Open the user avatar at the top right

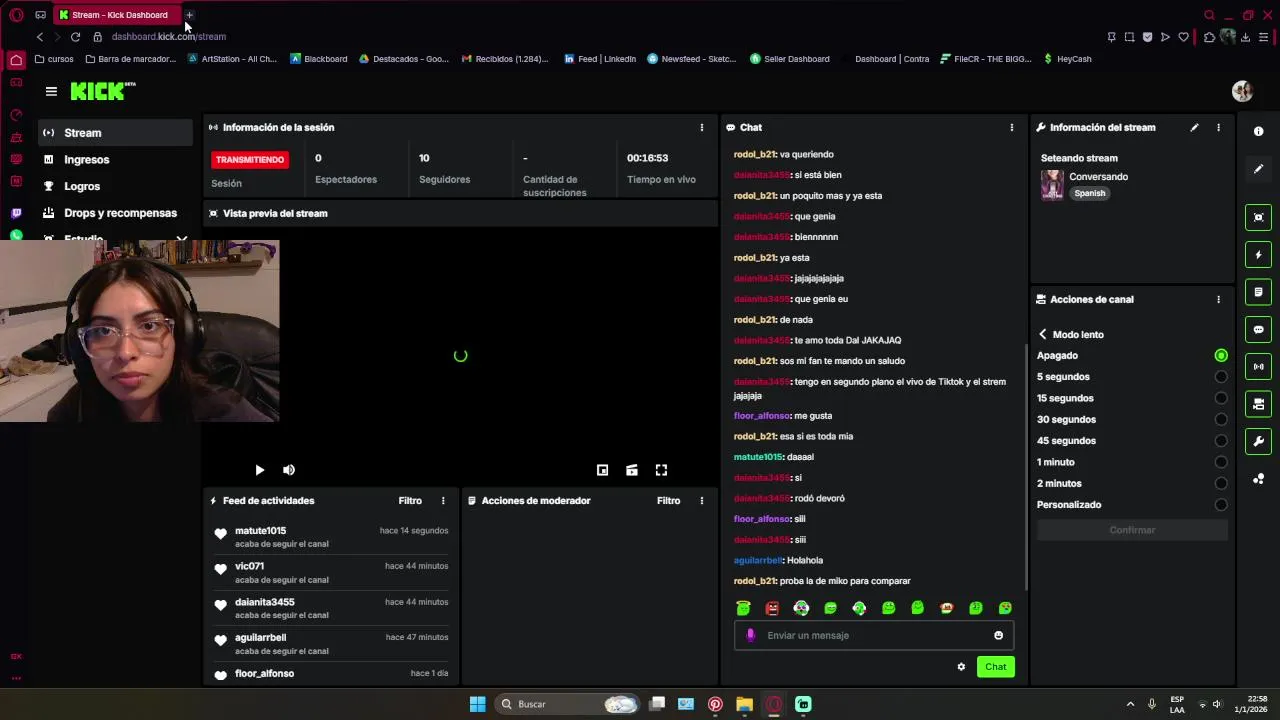tap(1242, 91)
